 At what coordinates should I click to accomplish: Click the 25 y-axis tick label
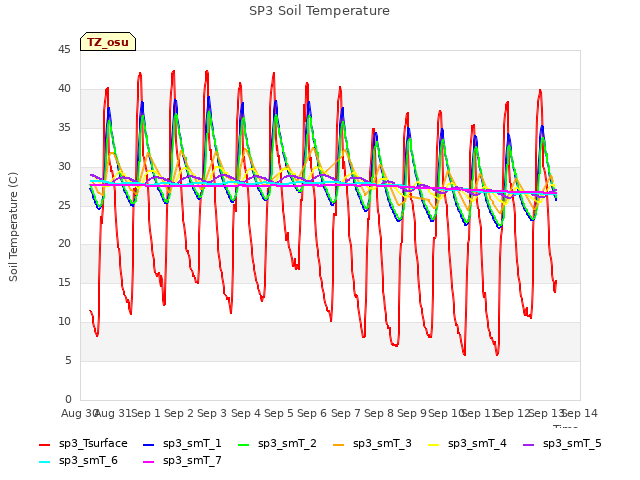(x=64, y=205)
